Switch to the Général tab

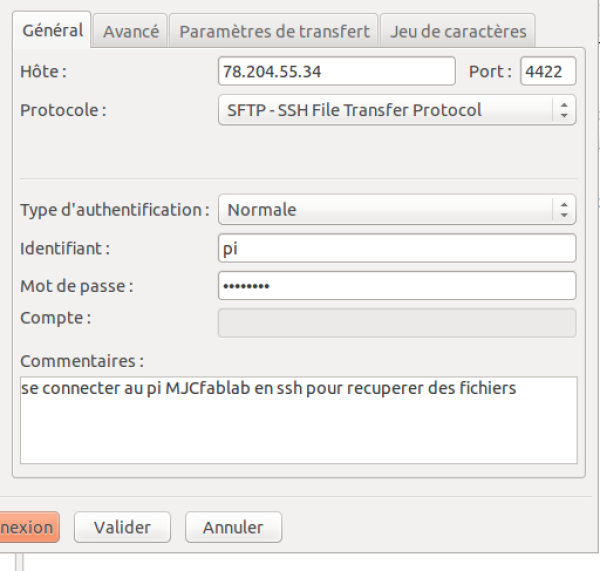coord(53,30)
